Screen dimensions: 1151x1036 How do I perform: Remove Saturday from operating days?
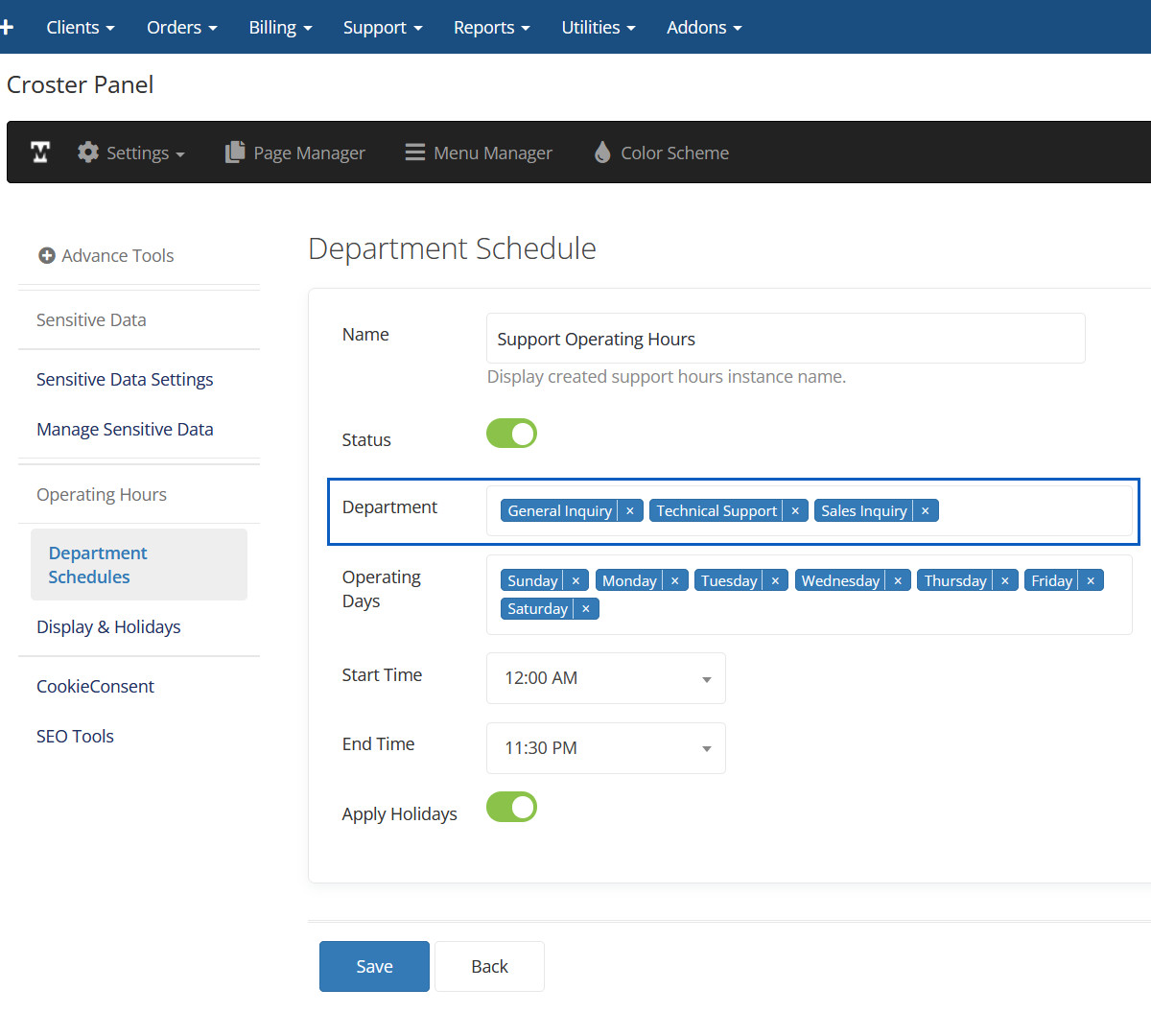(585, 609)
